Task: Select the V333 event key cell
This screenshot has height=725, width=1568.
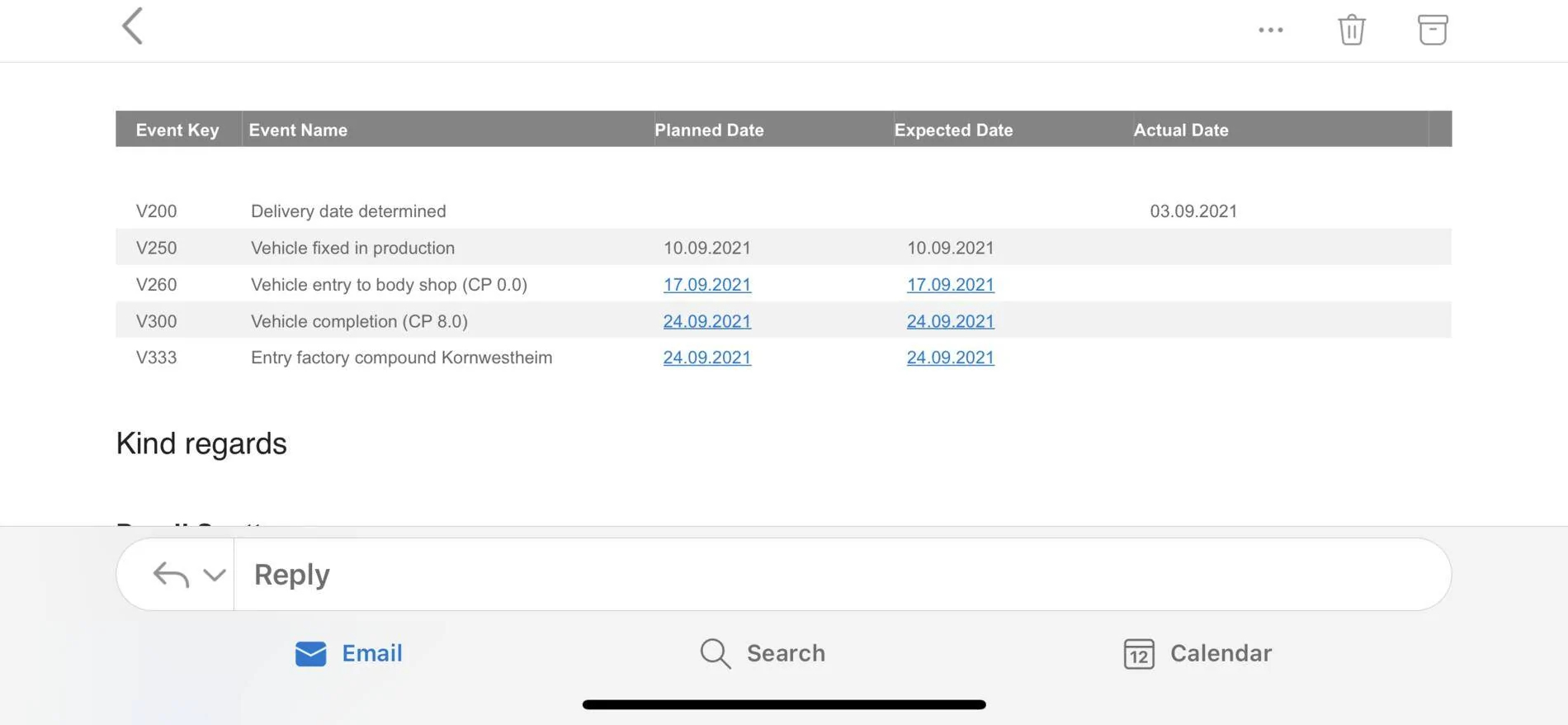Action: point(156,358)
